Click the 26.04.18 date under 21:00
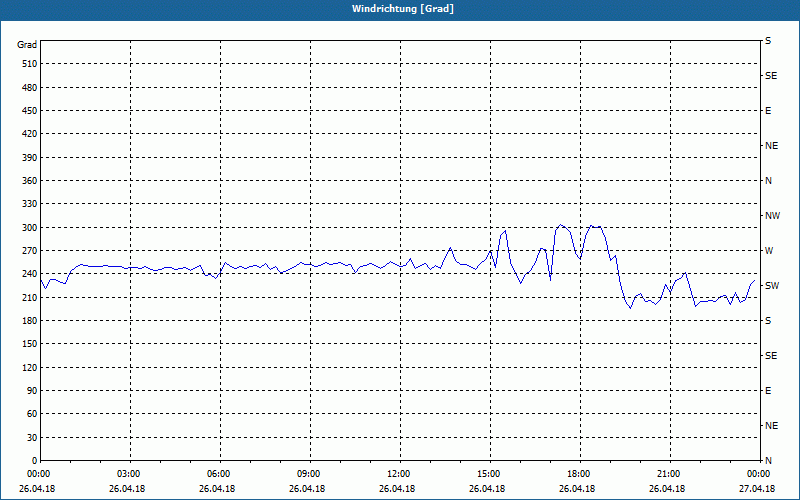Screen dimensions: 800x500 (x=667, y=488)
